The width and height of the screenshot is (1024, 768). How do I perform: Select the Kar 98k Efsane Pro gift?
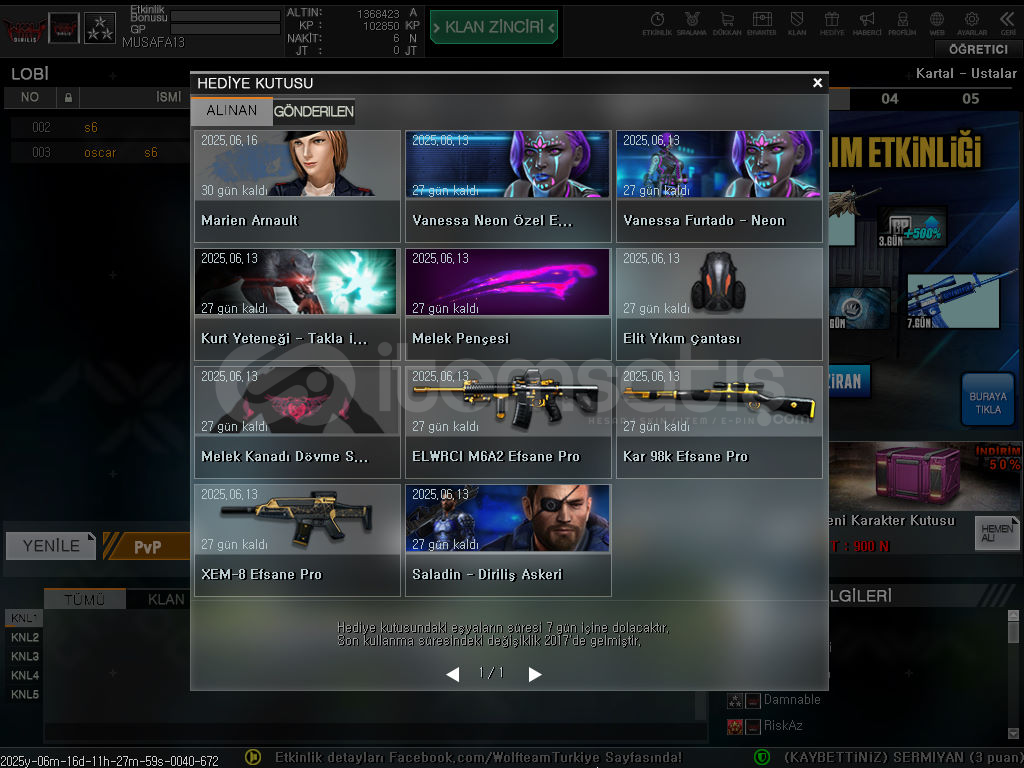pyautogui.click(x=719, y=423)
